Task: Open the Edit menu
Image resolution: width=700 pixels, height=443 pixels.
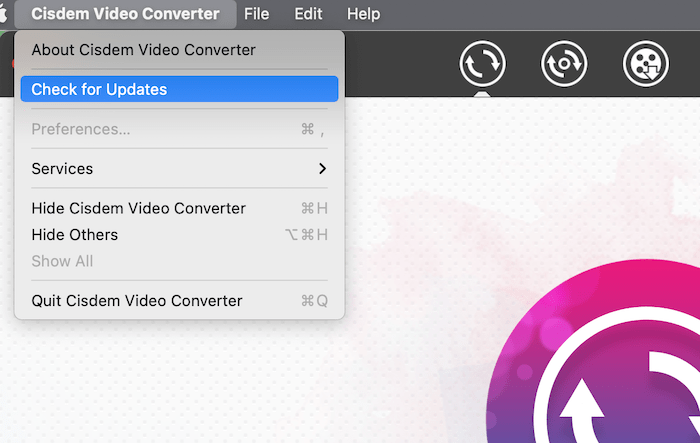Action: pos(308,14)
